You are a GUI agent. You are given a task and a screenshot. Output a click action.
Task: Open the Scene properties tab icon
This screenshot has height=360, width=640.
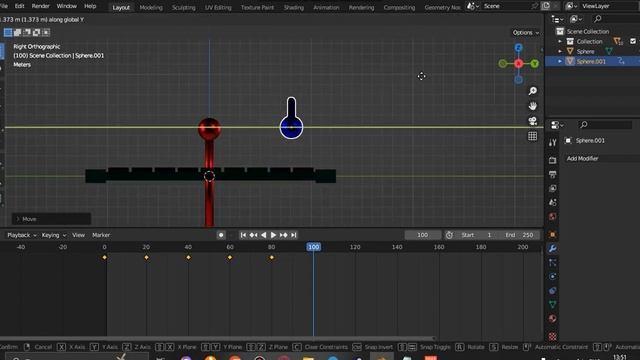tap(552, 202)
